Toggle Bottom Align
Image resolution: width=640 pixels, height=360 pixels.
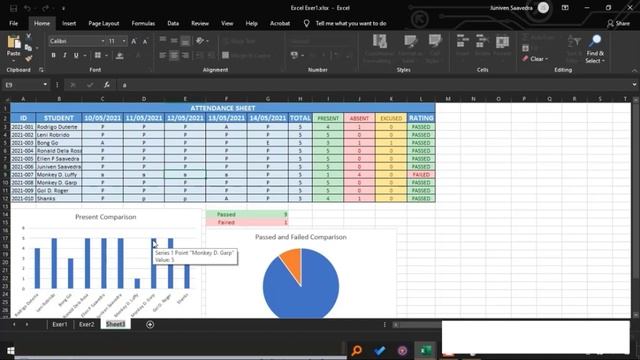click(185, 41)
